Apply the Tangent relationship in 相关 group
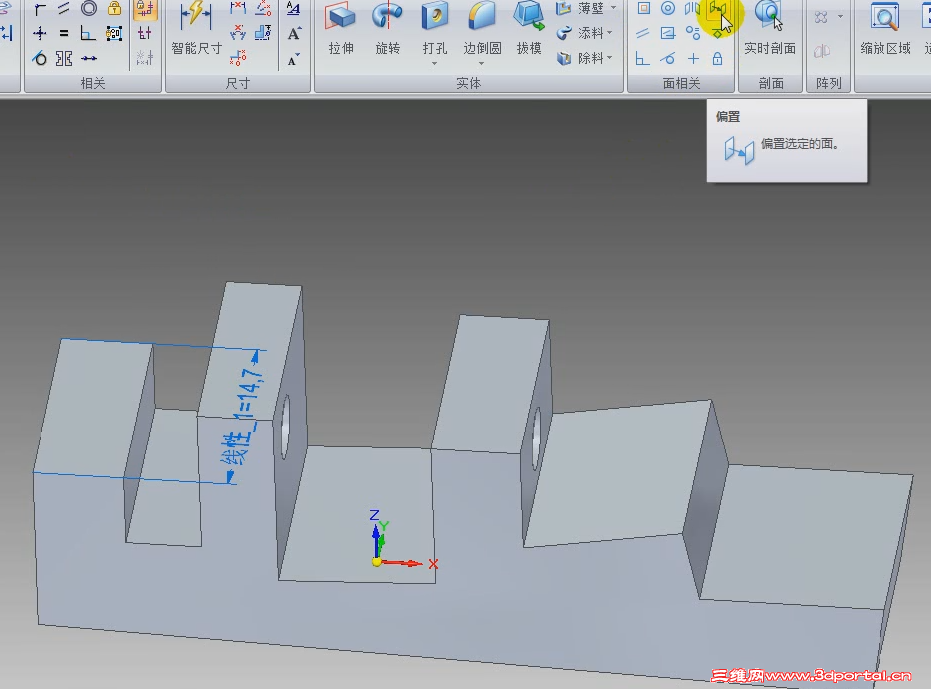931x689 pixels. (x=40, y=58)
